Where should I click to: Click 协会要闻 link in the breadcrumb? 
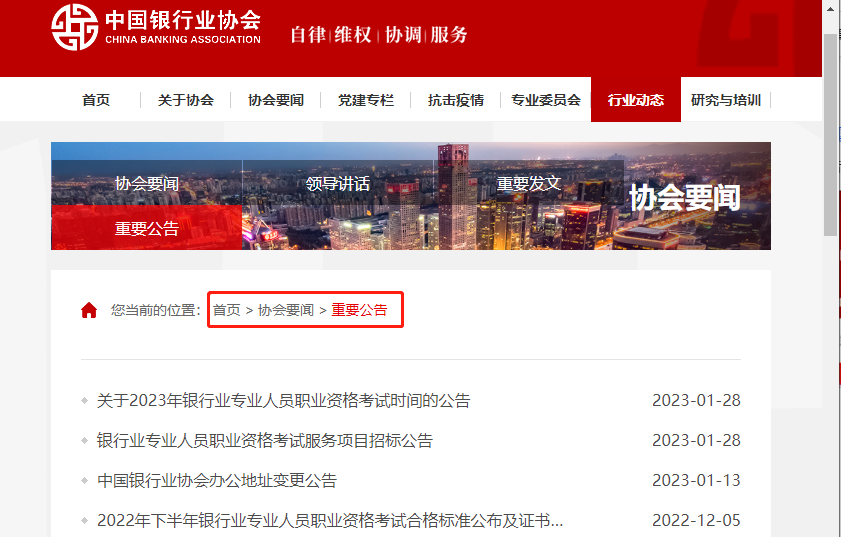pos(286,310)
